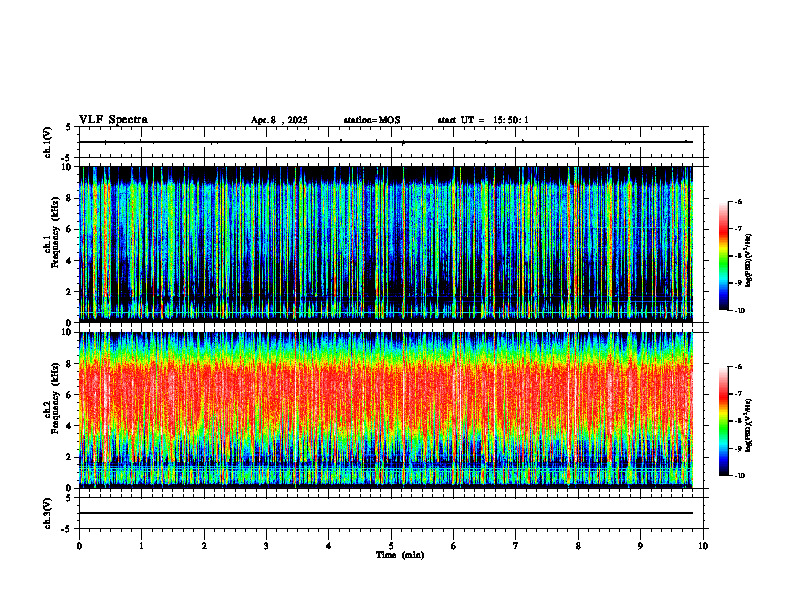The height and width of the screenshot is (612, 792).
Task: Select the date text "Apr. 8 , 2025"
Action: [279, 120]
